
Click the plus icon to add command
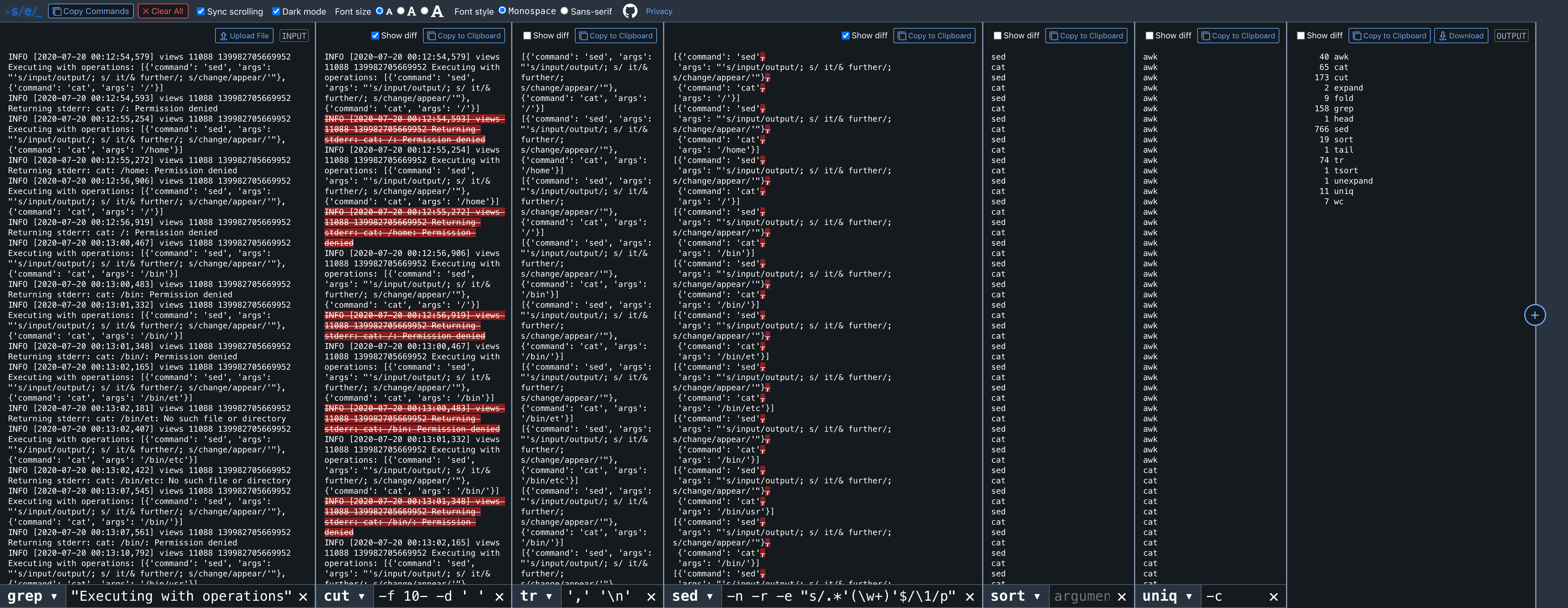(x=1534, y=315)
